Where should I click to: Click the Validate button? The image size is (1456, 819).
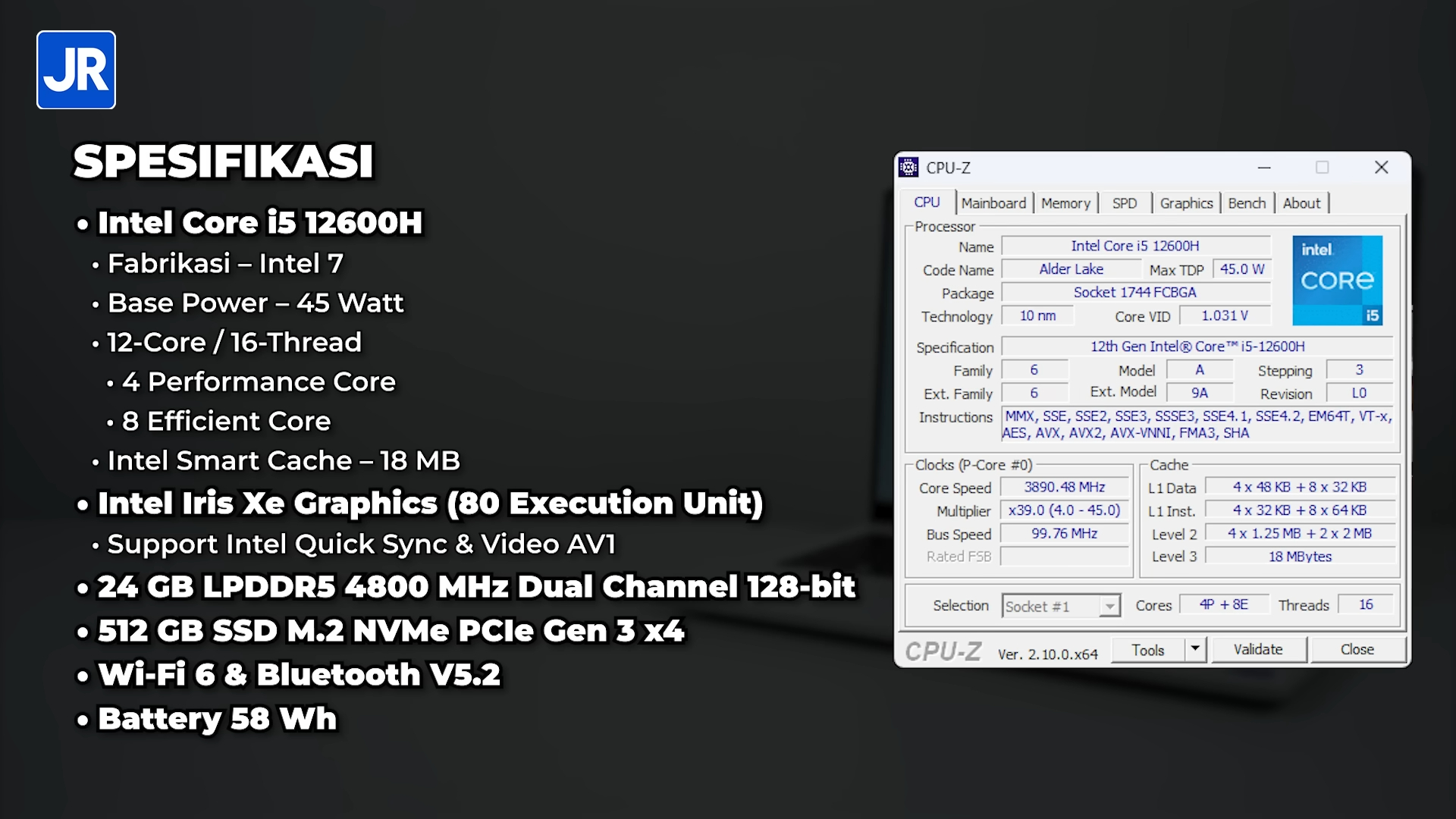1258,649
